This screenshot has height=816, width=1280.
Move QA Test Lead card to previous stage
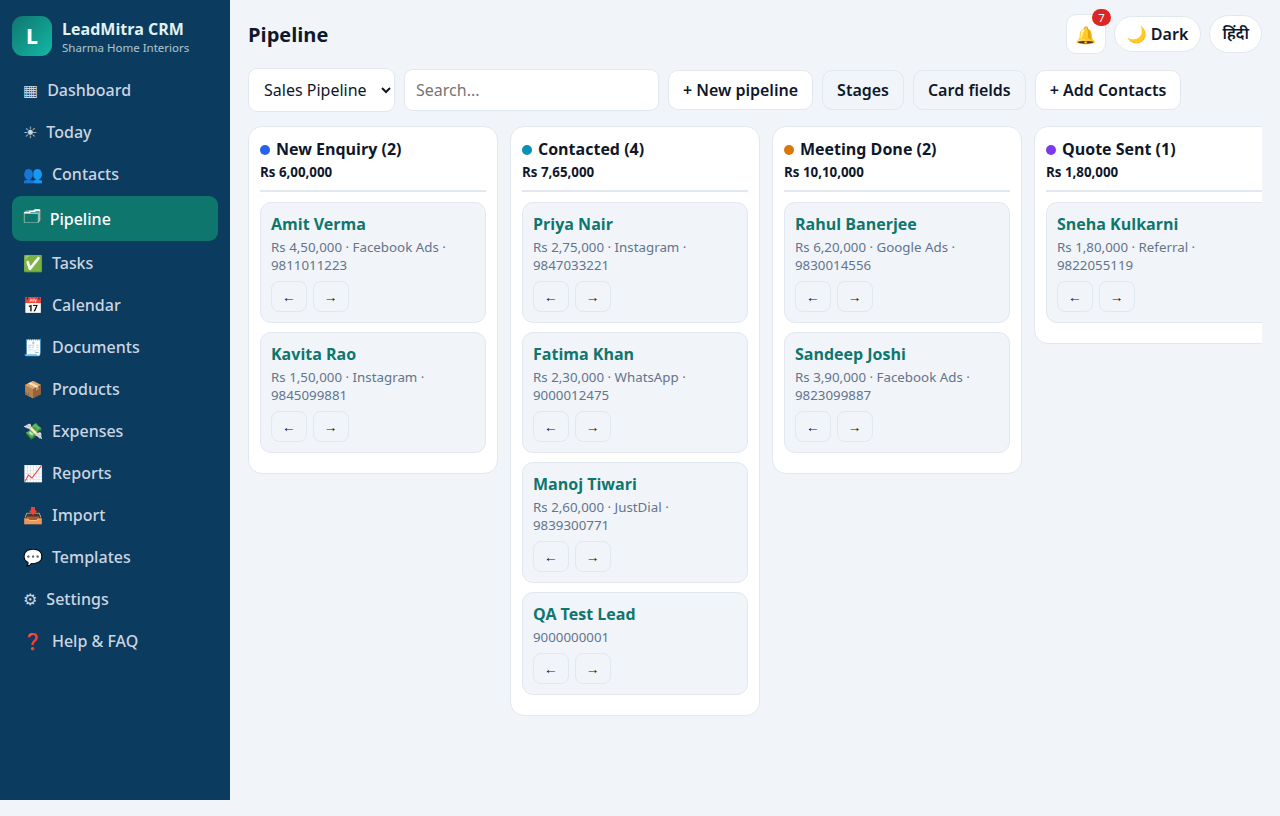pyautogui.click(x=551, y=669)
